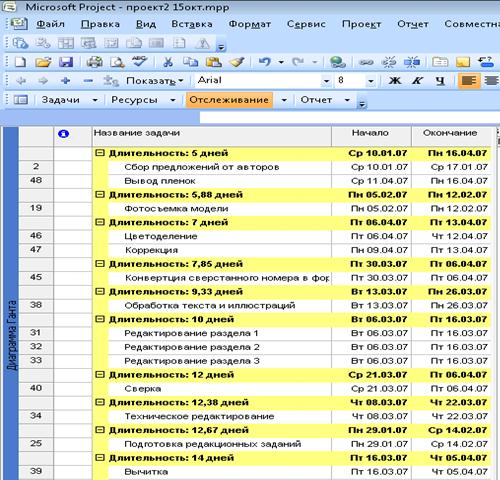Click the Cut scissors icon

point(168,62)
